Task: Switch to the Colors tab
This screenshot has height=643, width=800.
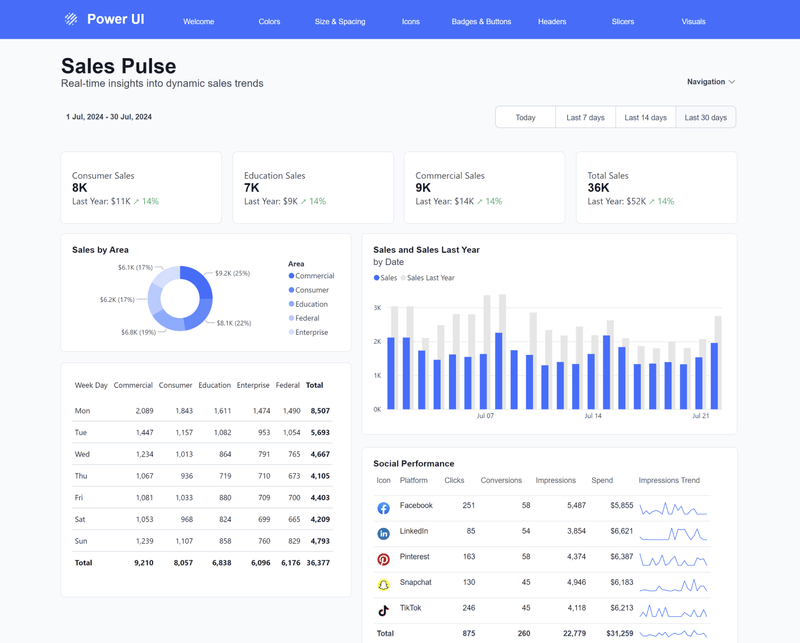Action: (268, 20)
